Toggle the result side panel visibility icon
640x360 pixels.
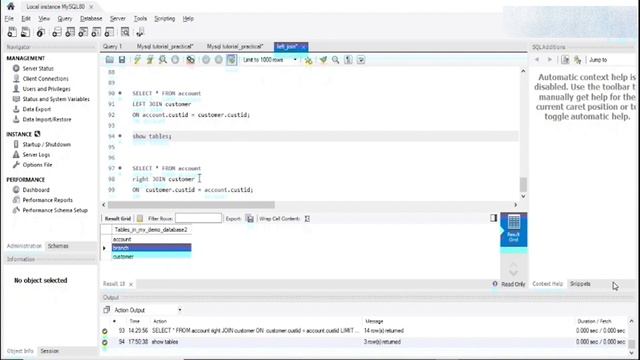pos(493,218)
